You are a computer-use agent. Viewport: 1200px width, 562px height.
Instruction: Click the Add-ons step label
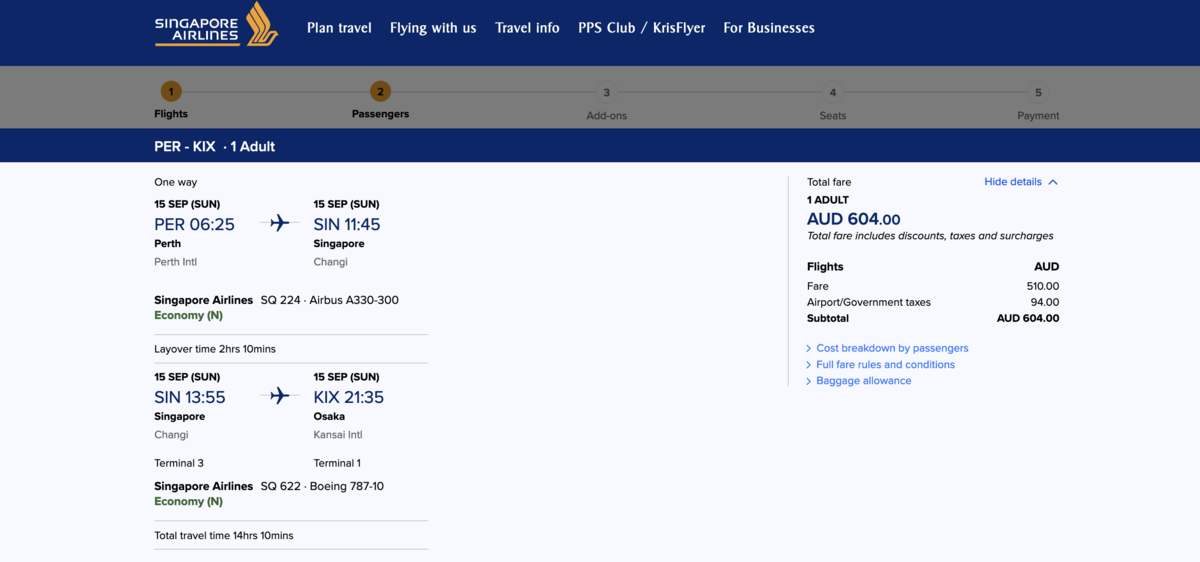(x=607, y=116)
